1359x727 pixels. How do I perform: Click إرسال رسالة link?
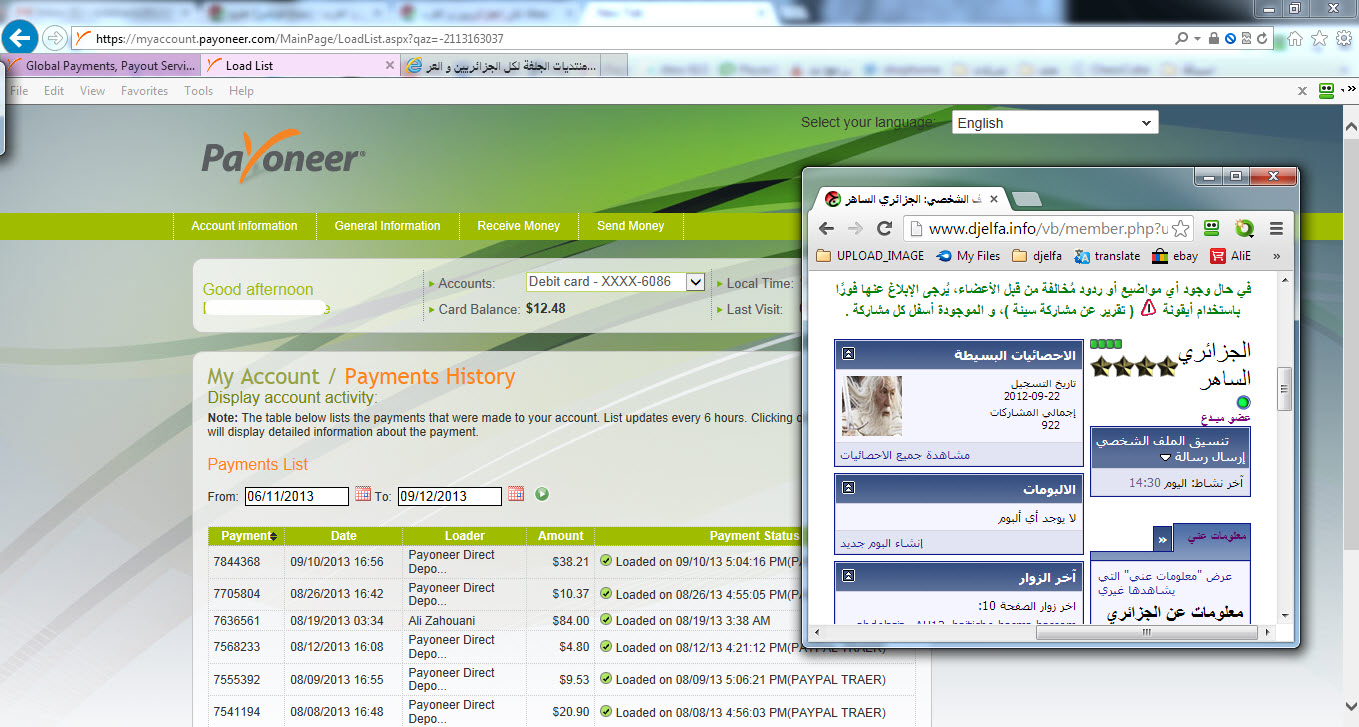(x=1208, y=457)
